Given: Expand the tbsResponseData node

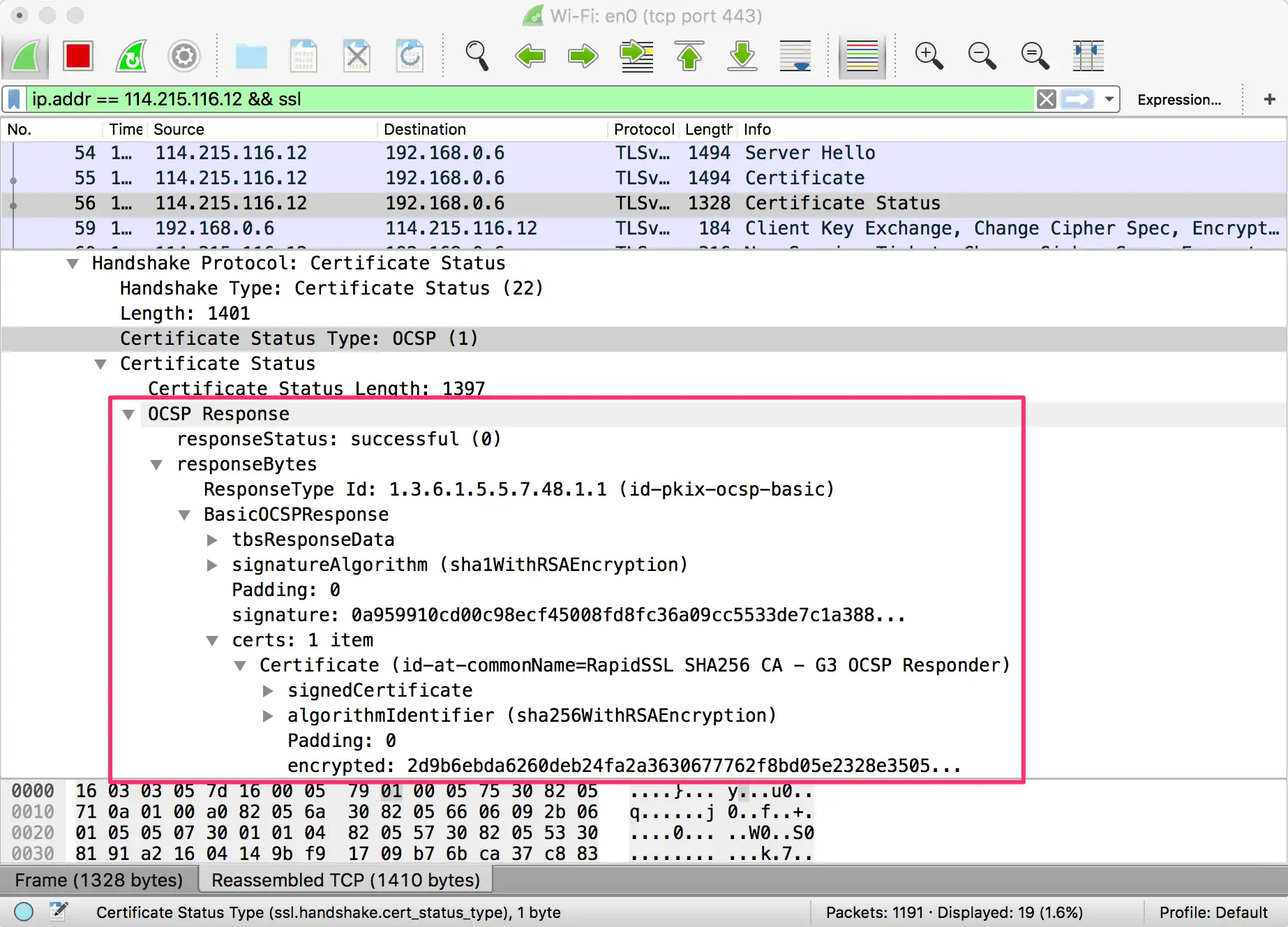Looking at the screenshot, I should 212,540.
